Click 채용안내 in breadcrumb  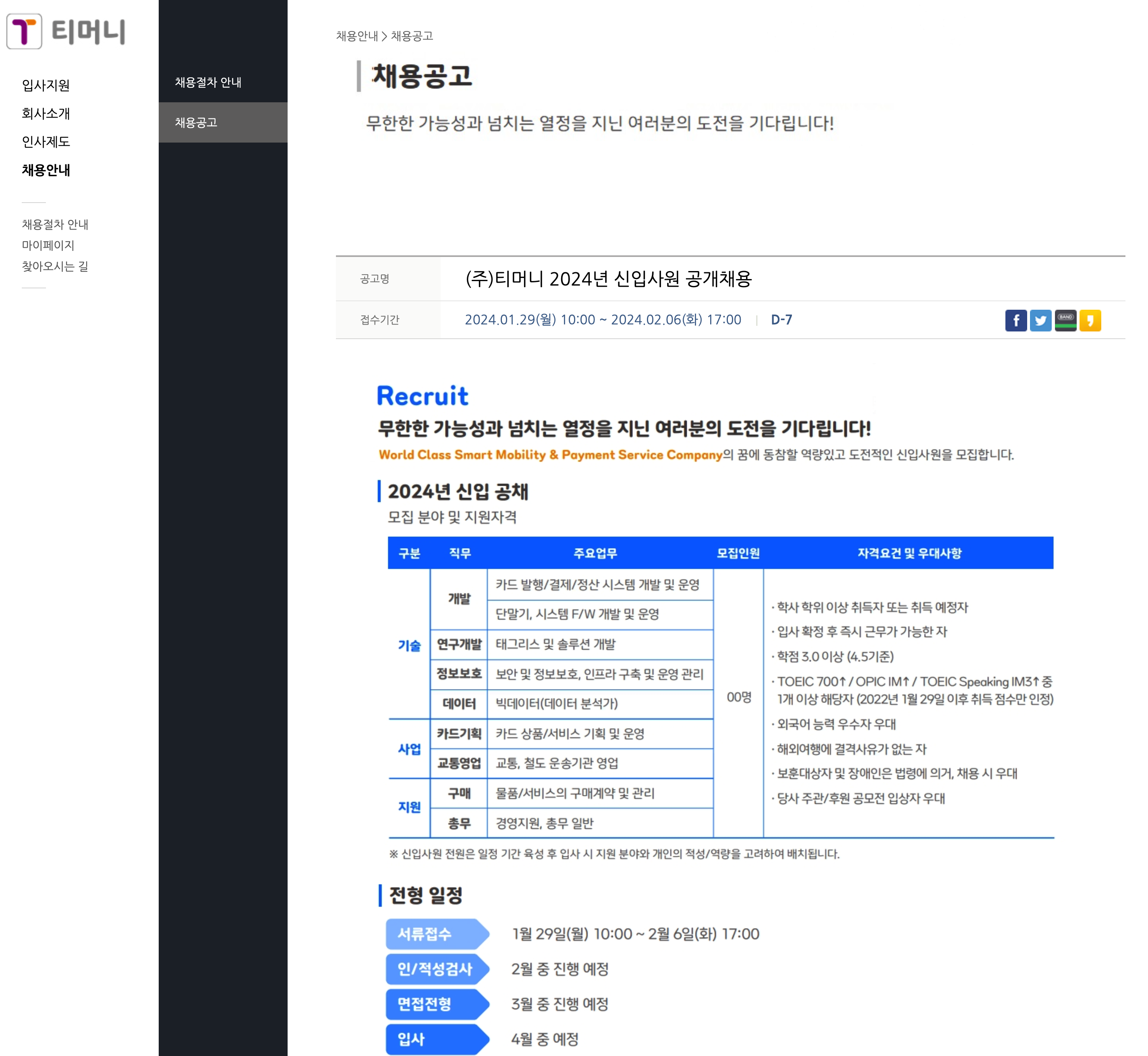[356, 36]
